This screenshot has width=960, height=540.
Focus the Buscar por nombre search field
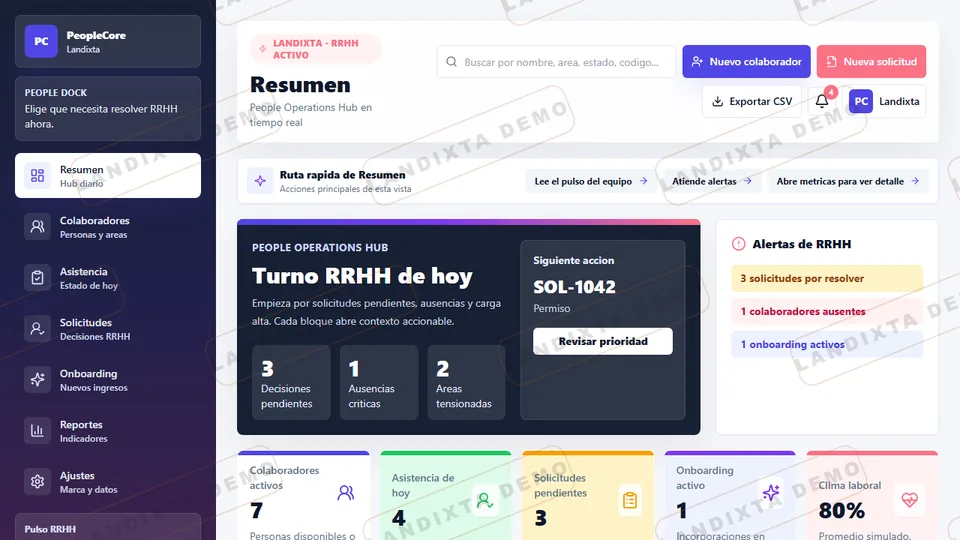point(556,62)
